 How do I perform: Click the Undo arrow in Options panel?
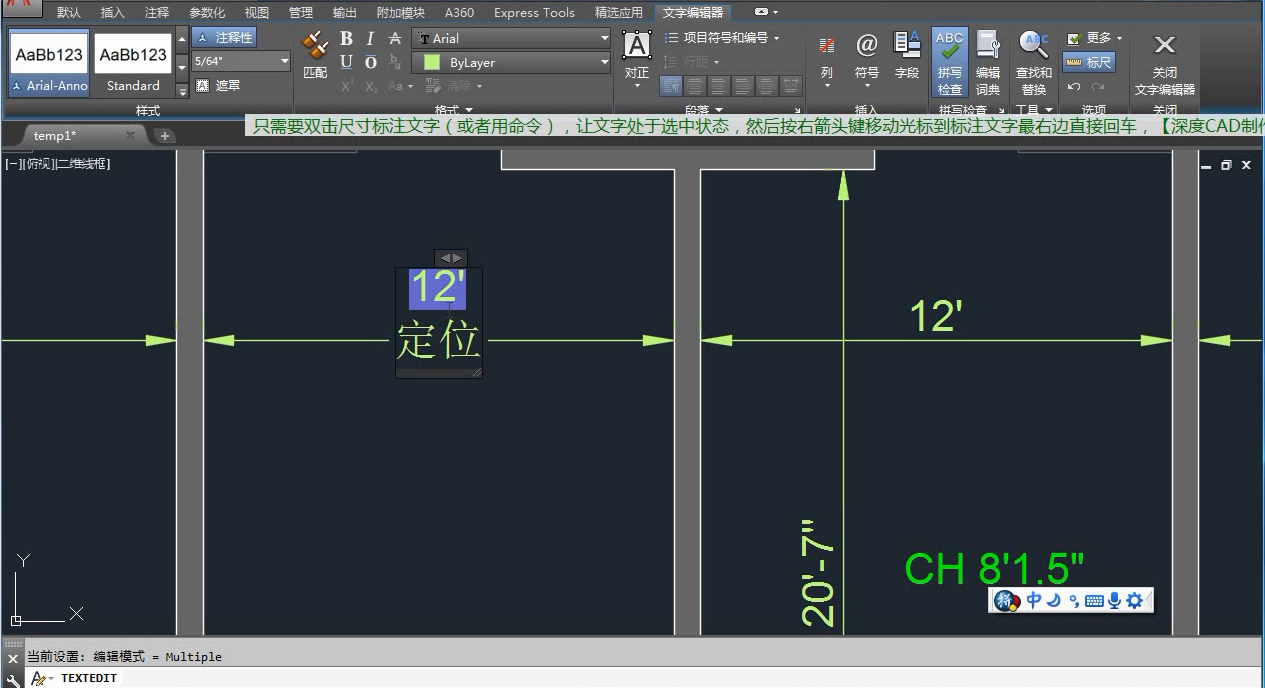click(x=1073, y=86)
